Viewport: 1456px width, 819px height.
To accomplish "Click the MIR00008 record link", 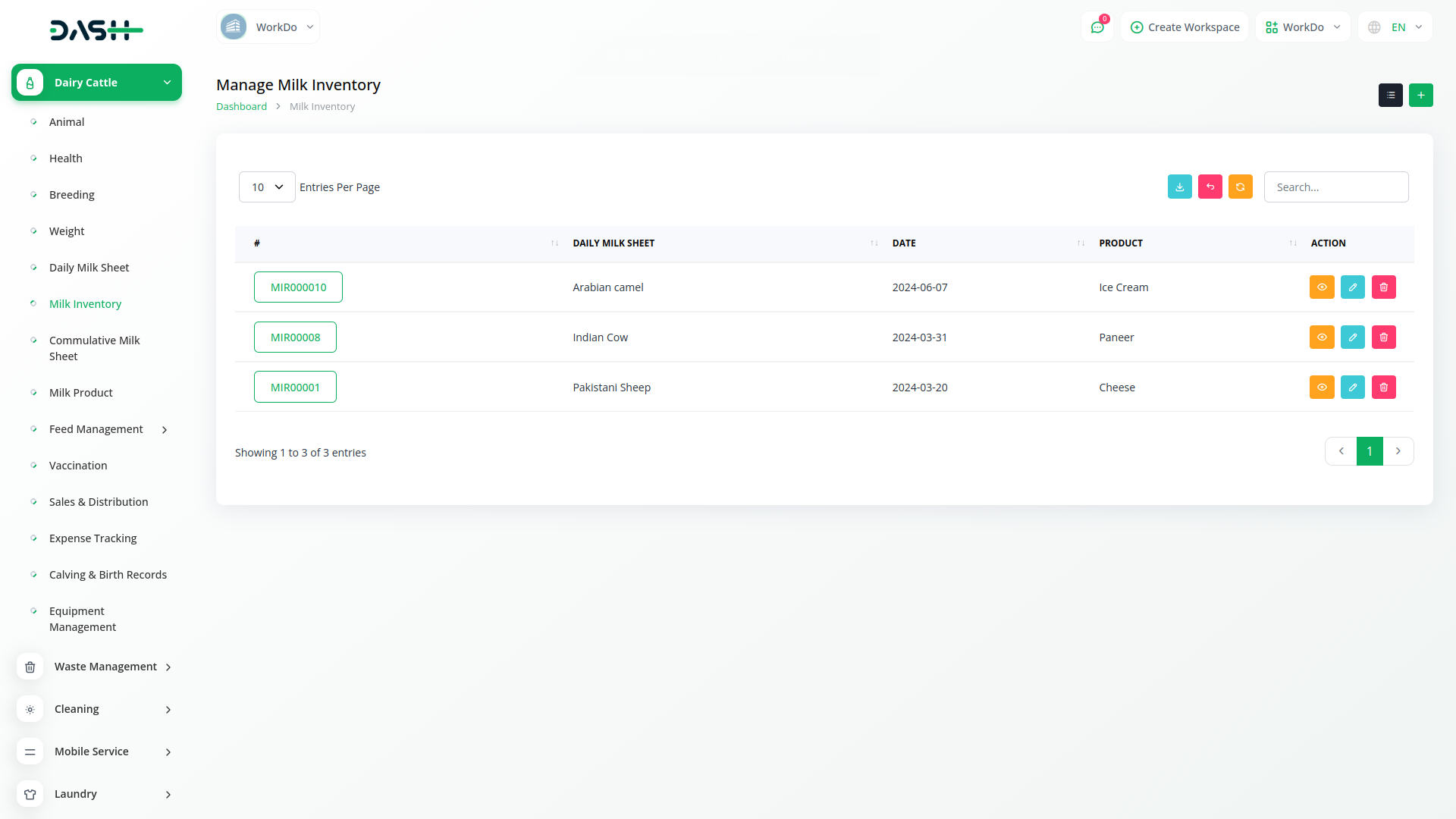I will (295, 337).
